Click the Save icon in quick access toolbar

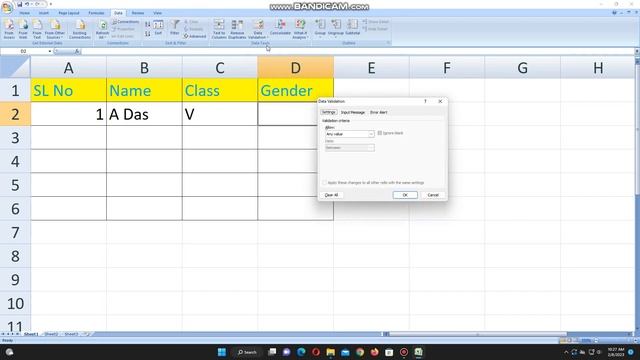[x=19, y=4]
